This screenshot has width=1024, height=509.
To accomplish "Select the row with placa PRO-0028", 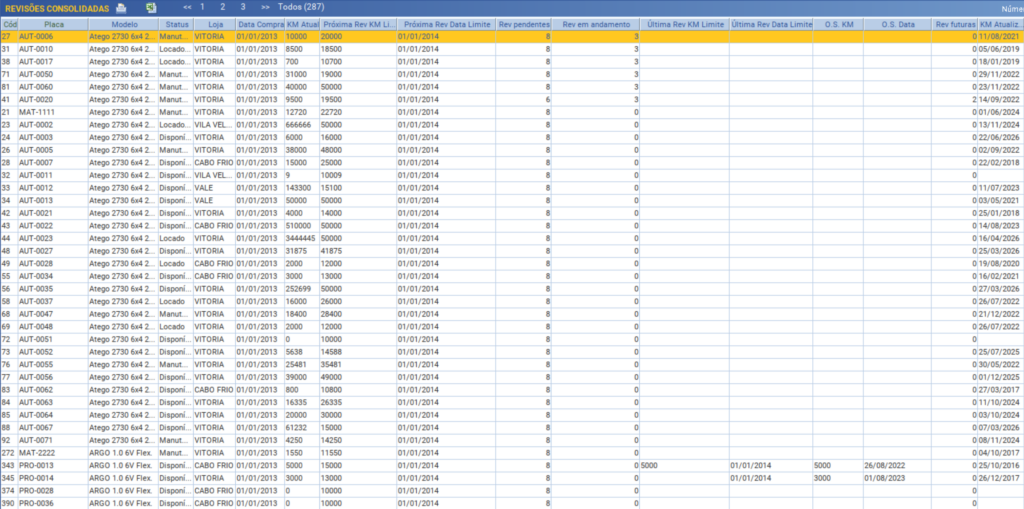I will 512,491.
